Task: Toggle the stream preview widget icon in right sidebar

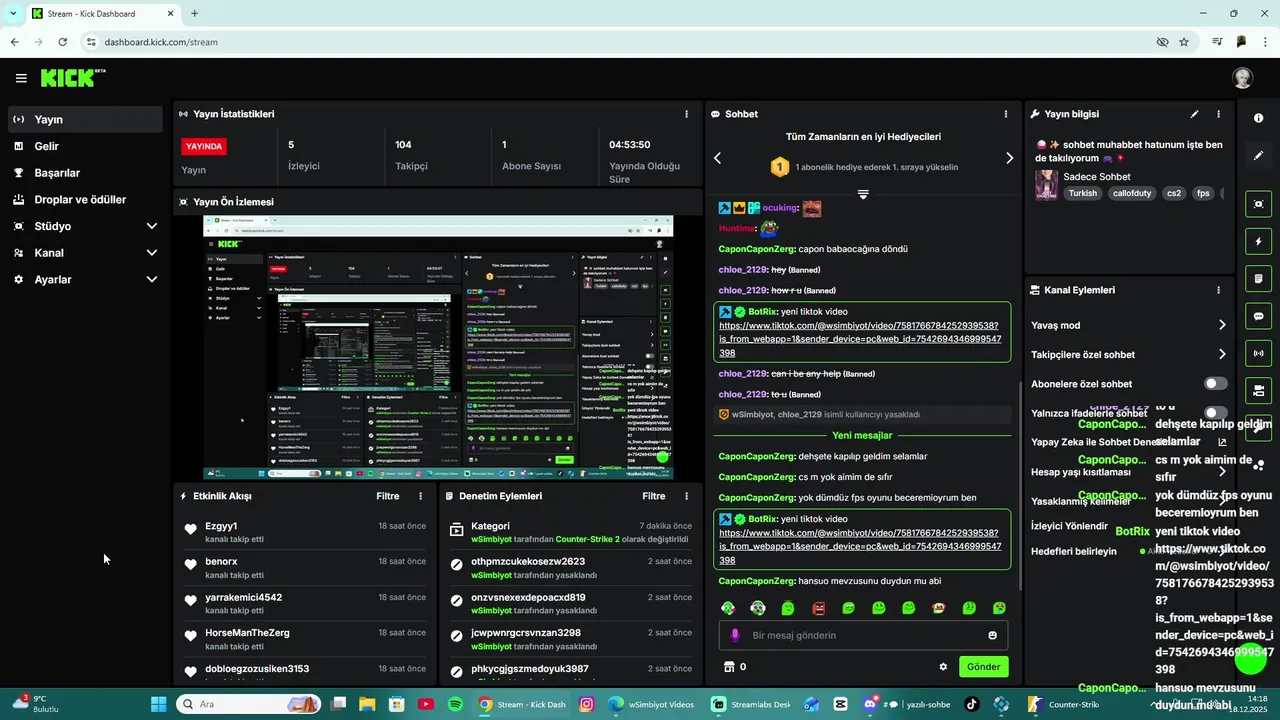Action: coord(1258,204)
